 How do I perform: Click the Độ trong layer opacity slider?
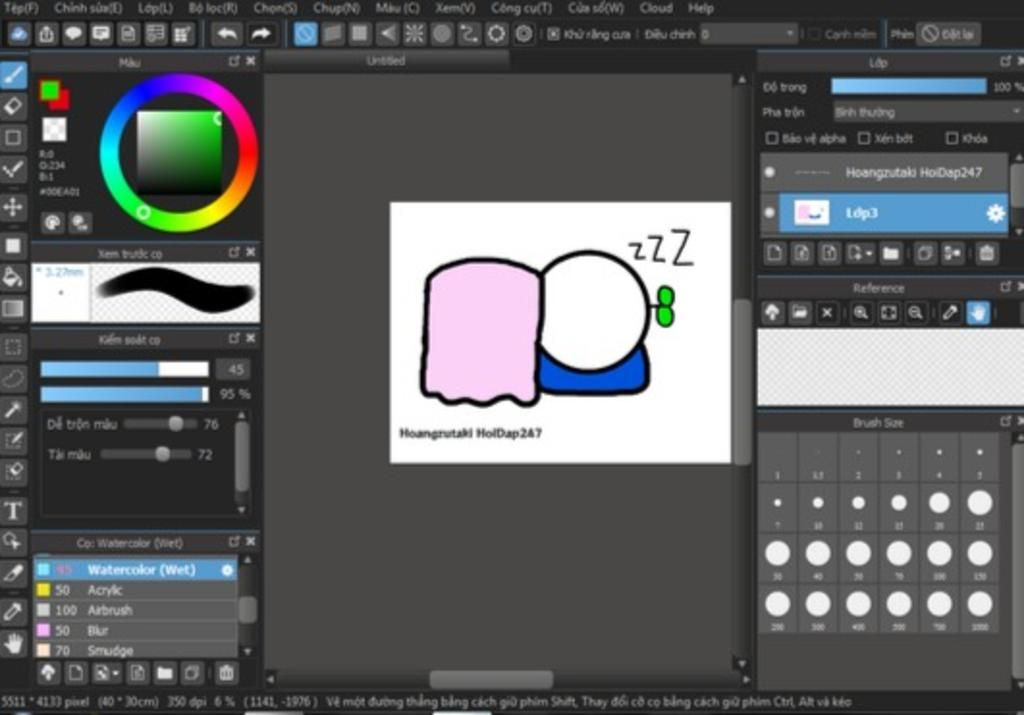pyautogui.click(x=908, y=87)
